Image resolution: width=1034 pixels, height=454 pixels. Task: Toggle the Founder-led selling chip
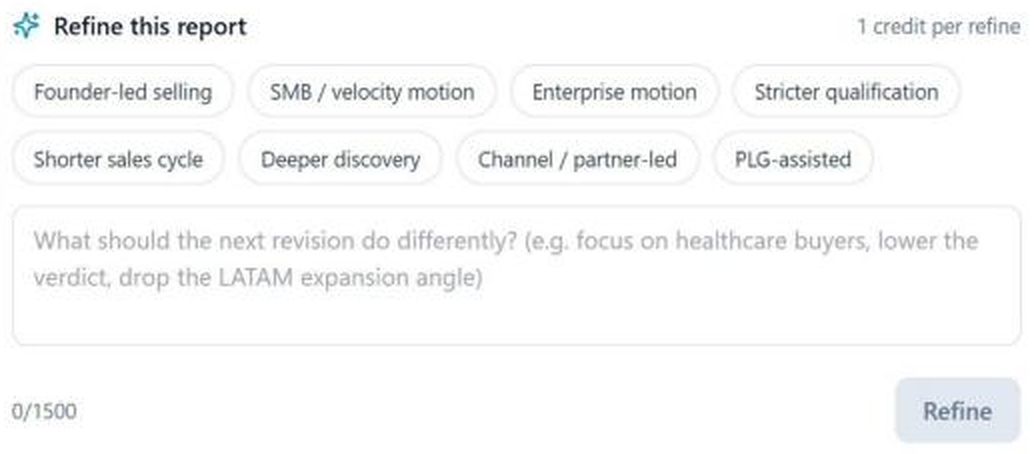click(123, 92)
